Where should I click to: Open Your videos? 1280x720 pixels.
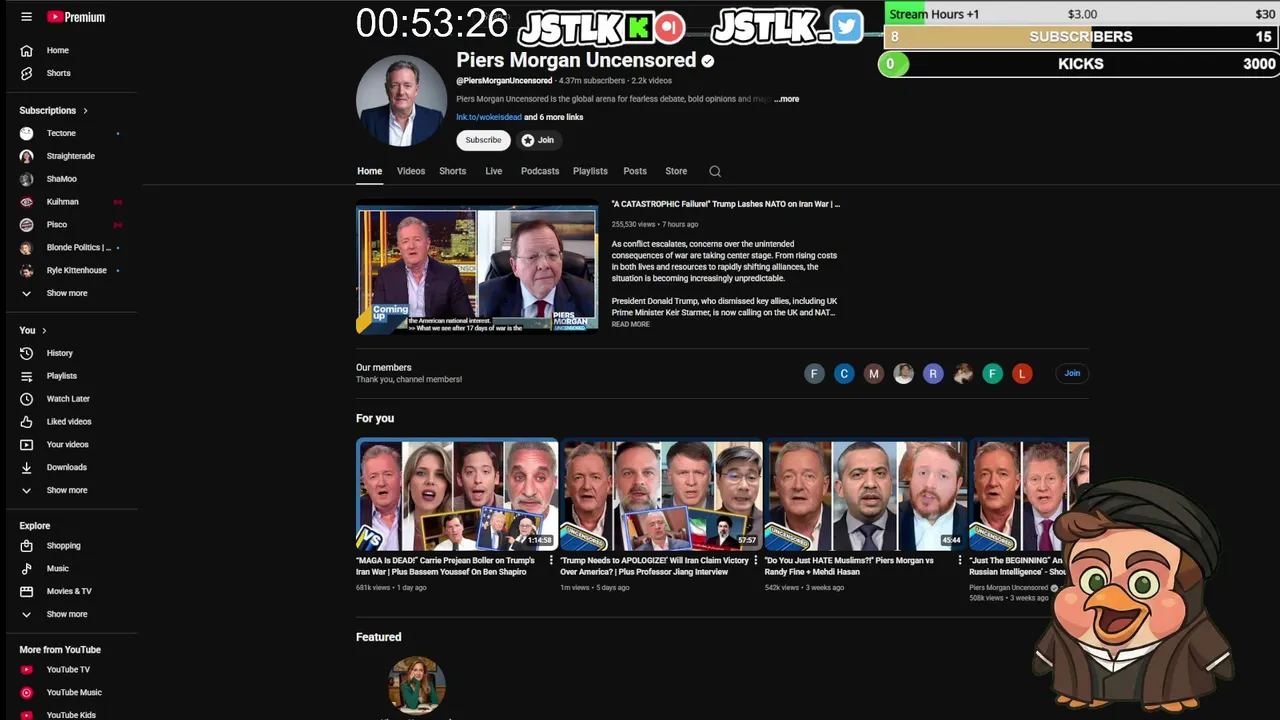tap(69, 445)
